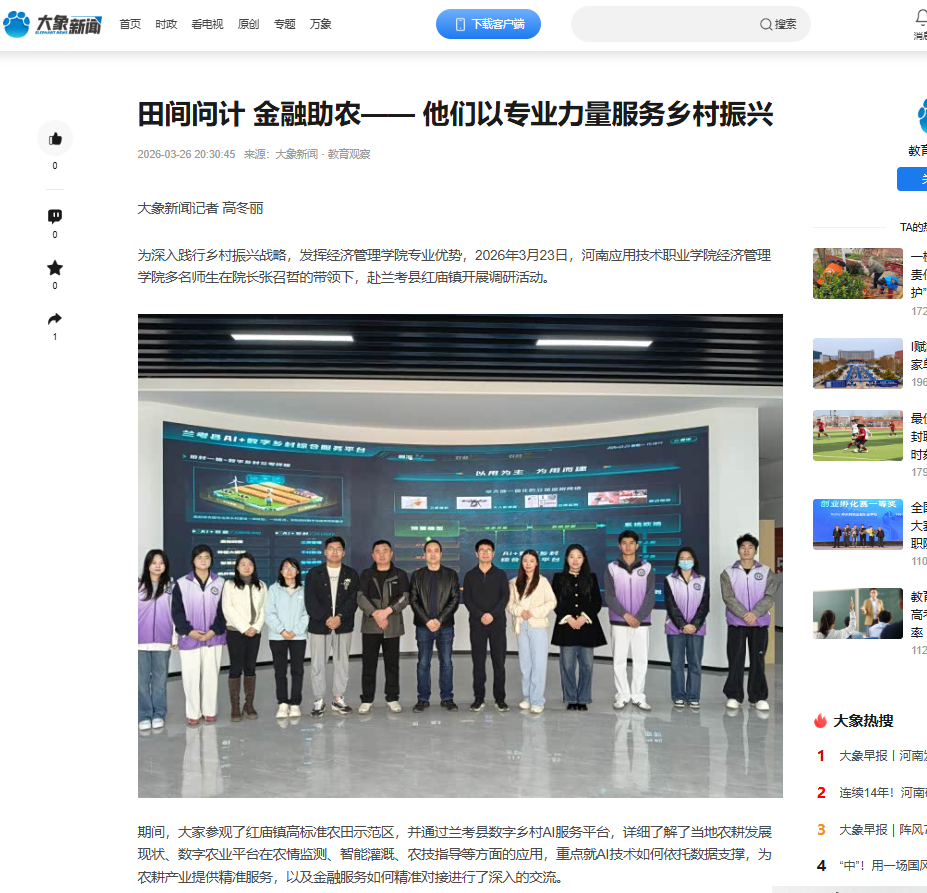This screenshot has width=927, height=893.
Task: Open the 万象 navigation item
Action: pos(321,24)
